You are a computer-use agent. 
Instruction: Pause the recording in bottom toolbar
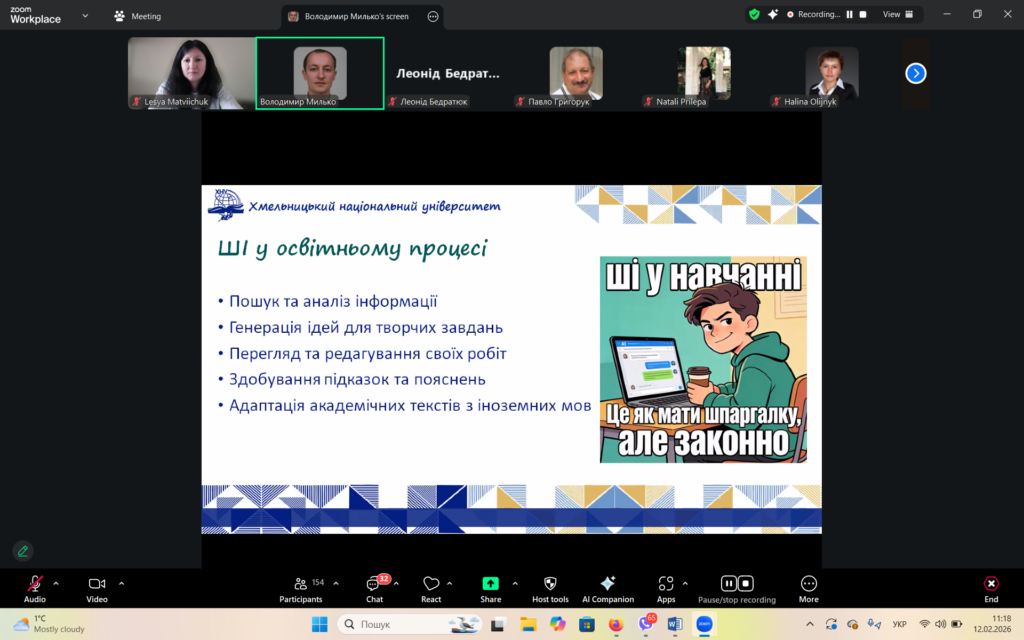(729, 583)
